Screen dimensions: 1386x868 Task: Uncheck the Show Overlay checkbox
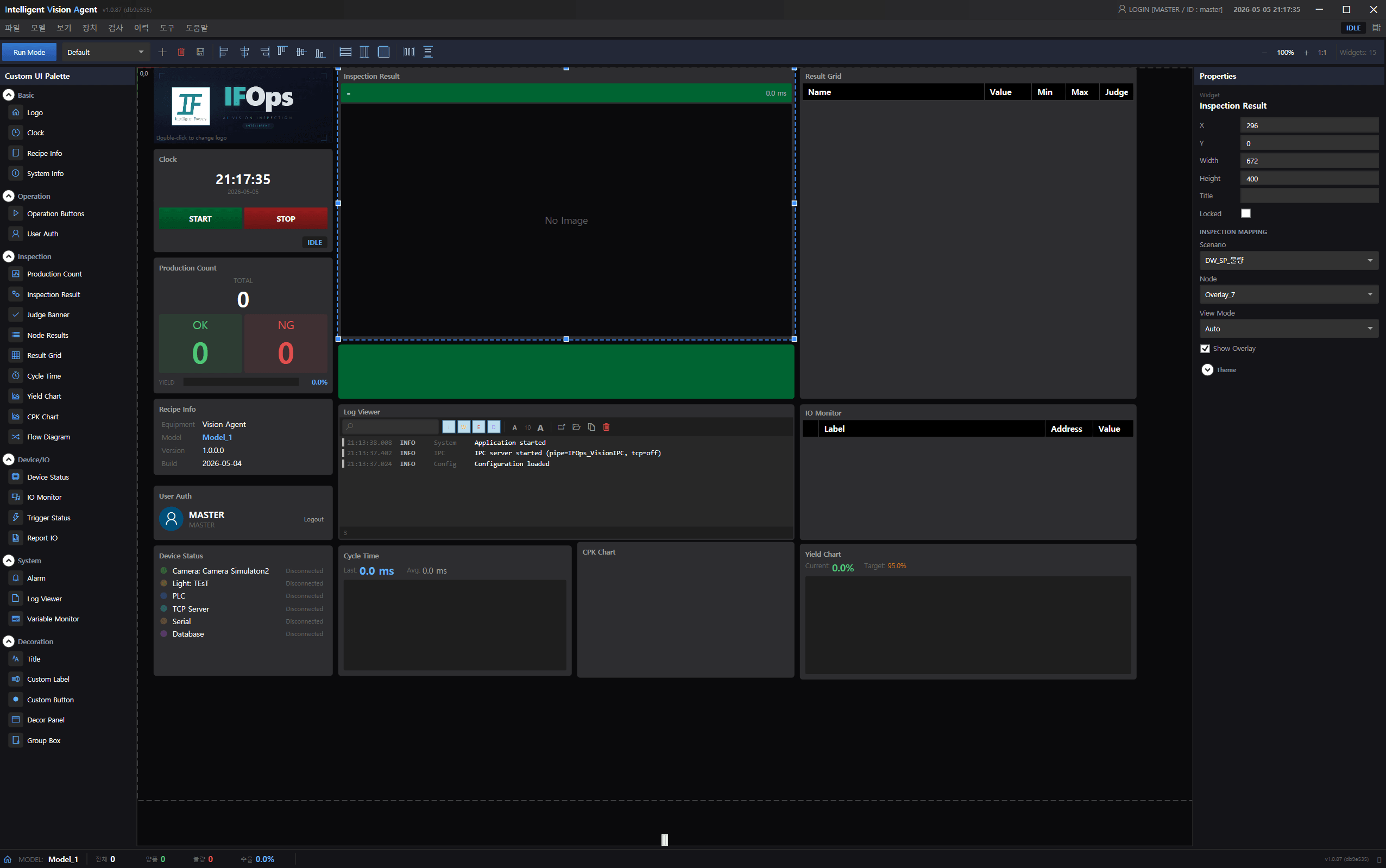1205,349
